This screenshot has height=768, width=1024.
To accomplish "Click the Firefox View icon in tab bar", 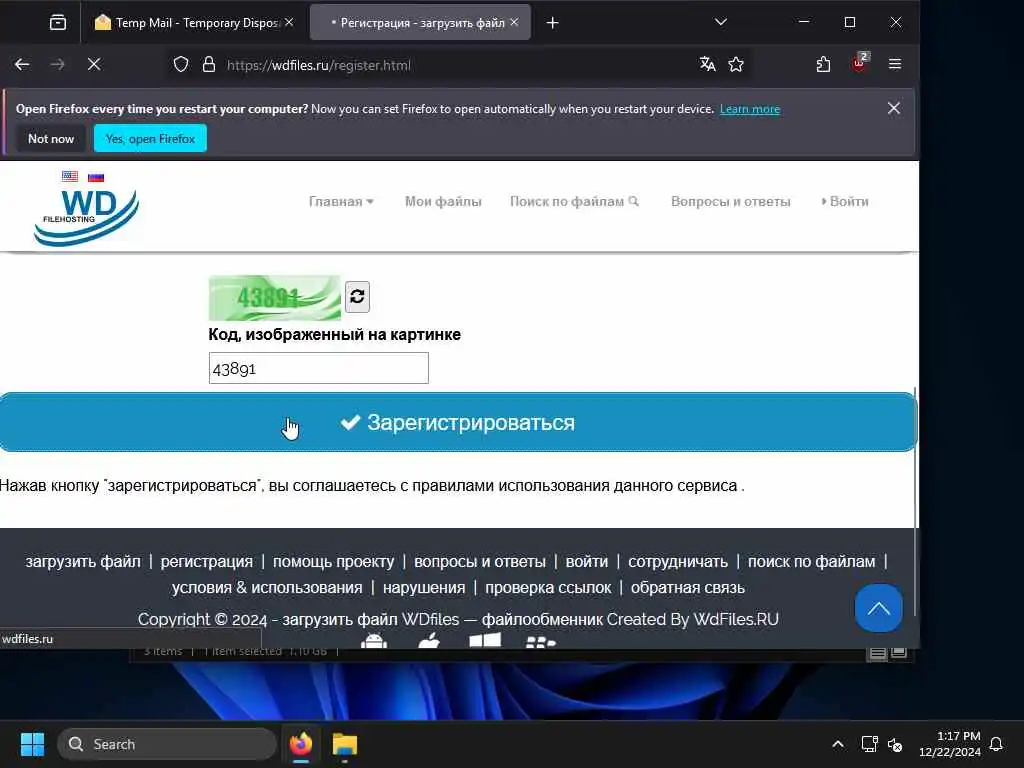I will 58,23.
